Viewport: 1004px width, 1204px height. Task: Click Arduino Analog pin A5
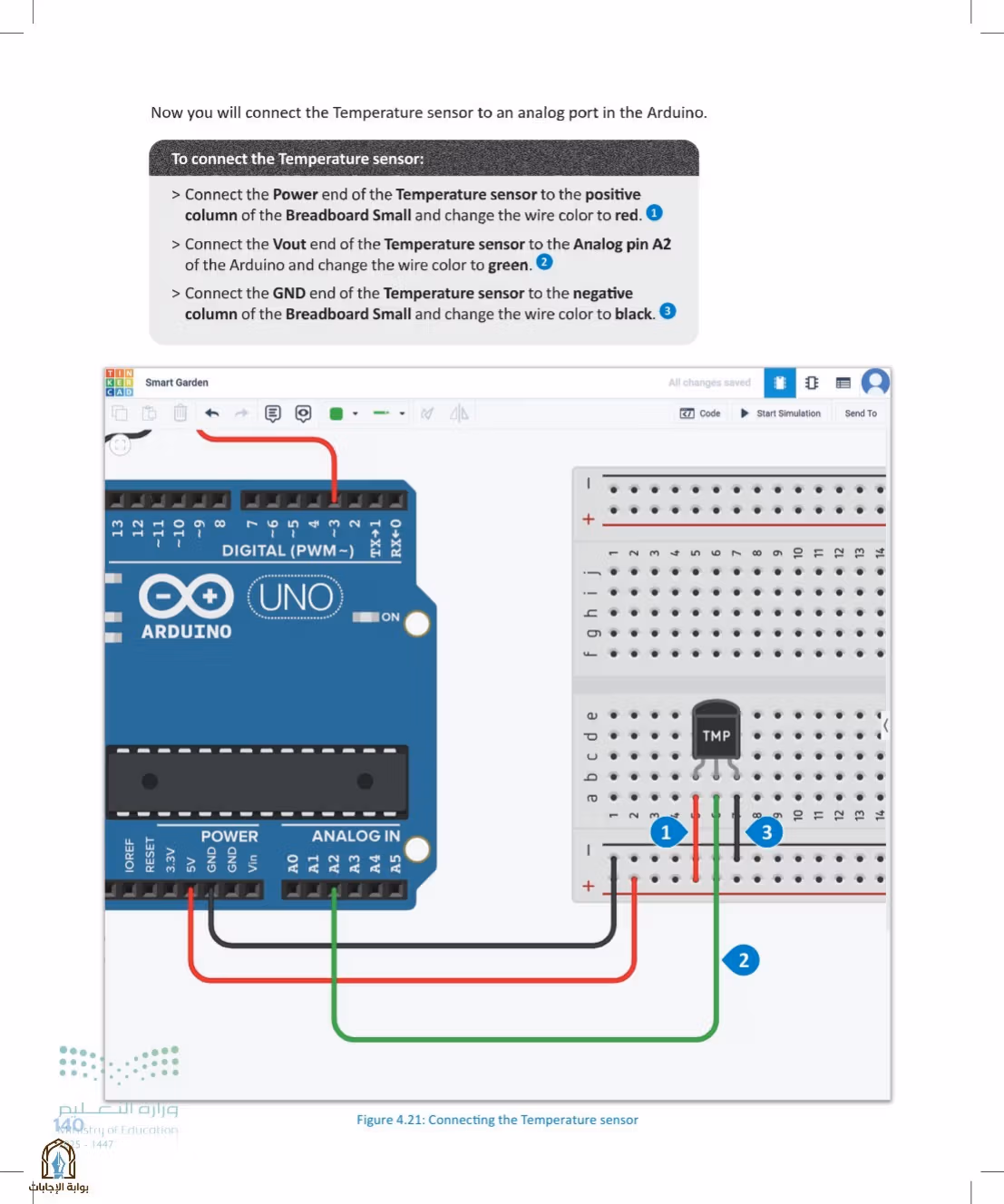pos(396,890)
